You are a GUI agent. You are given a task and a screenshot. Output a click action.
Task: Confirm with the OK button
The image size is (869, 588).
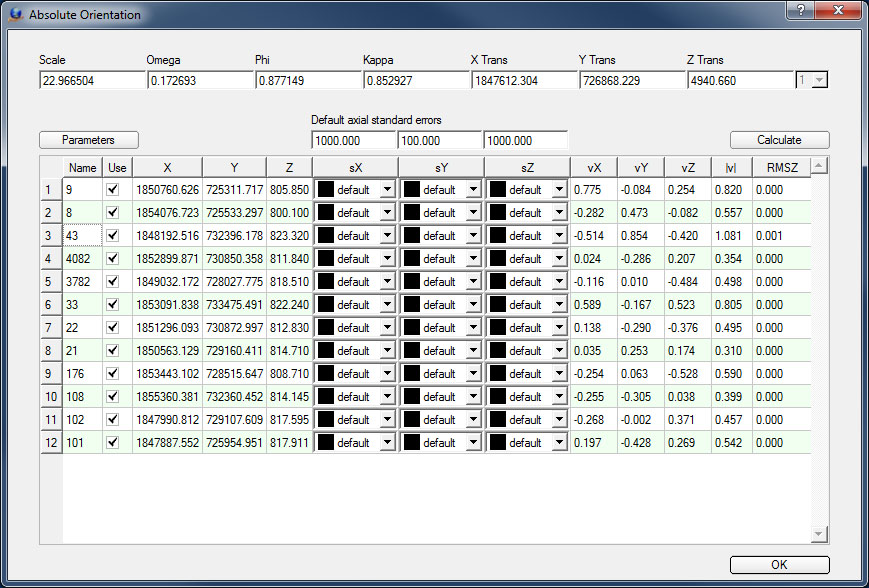[779, 565]
